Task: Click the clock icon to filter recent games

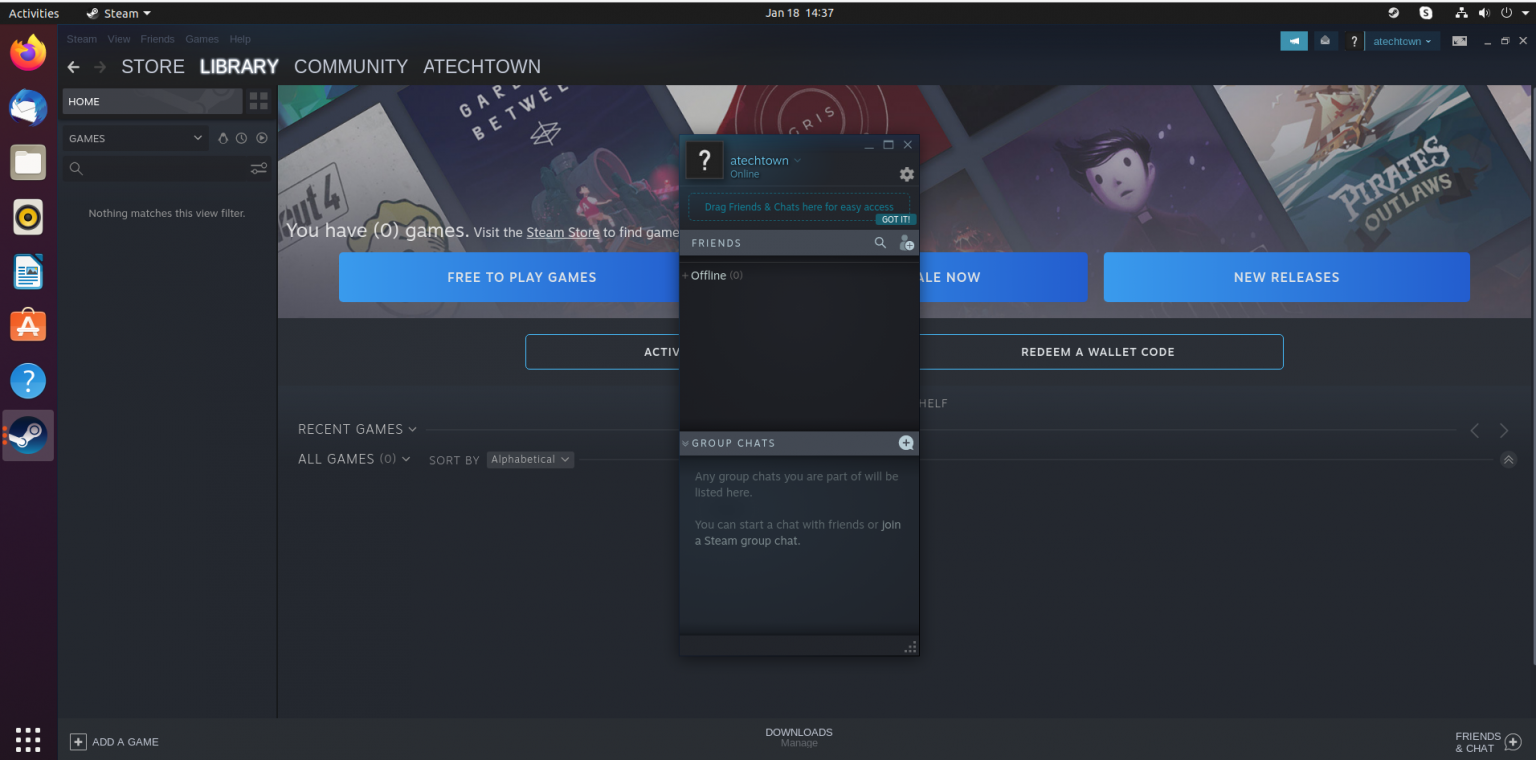Action: (x=242, y=138)
